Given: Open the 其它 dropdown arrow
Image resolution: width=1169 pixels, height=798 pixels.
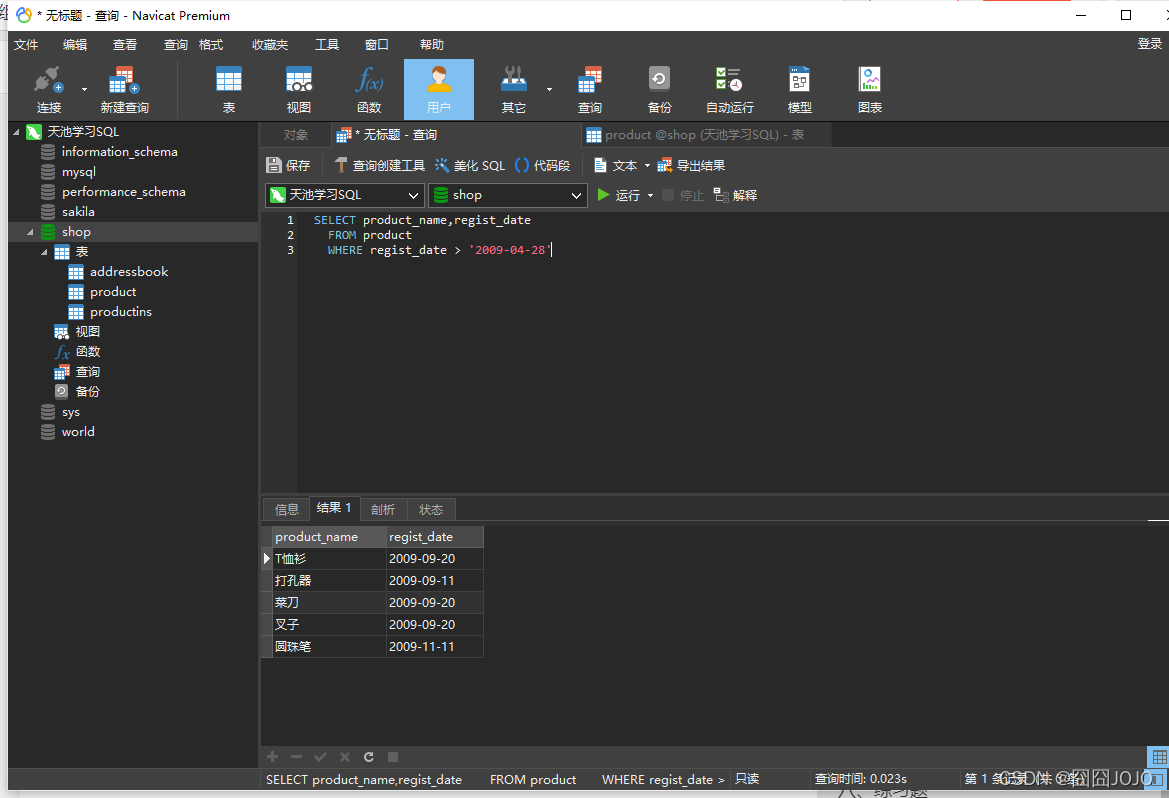Looking at the screenshot, I should 549,89.
